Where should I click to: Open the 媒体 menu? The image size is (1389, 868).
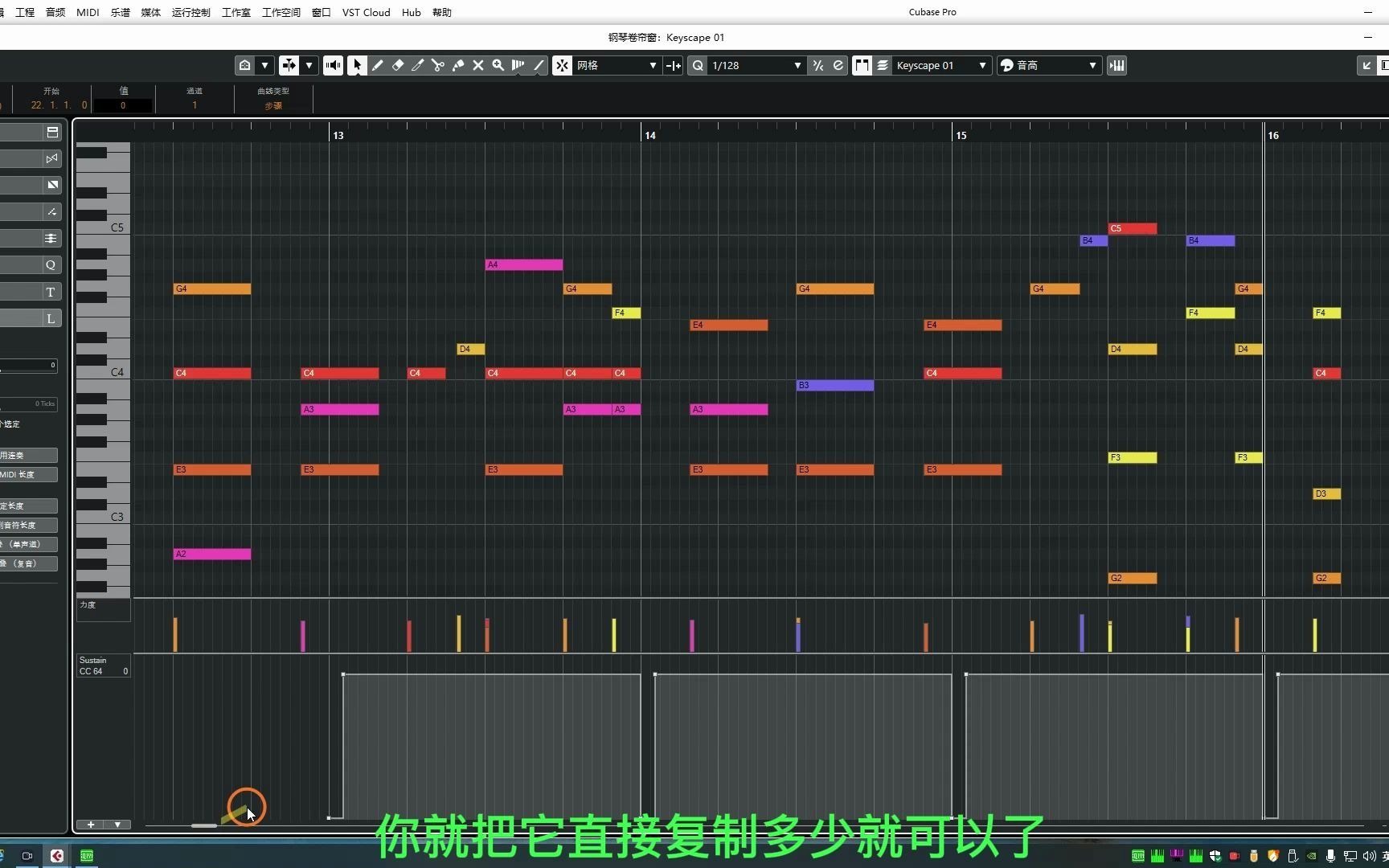coord(150,12)
